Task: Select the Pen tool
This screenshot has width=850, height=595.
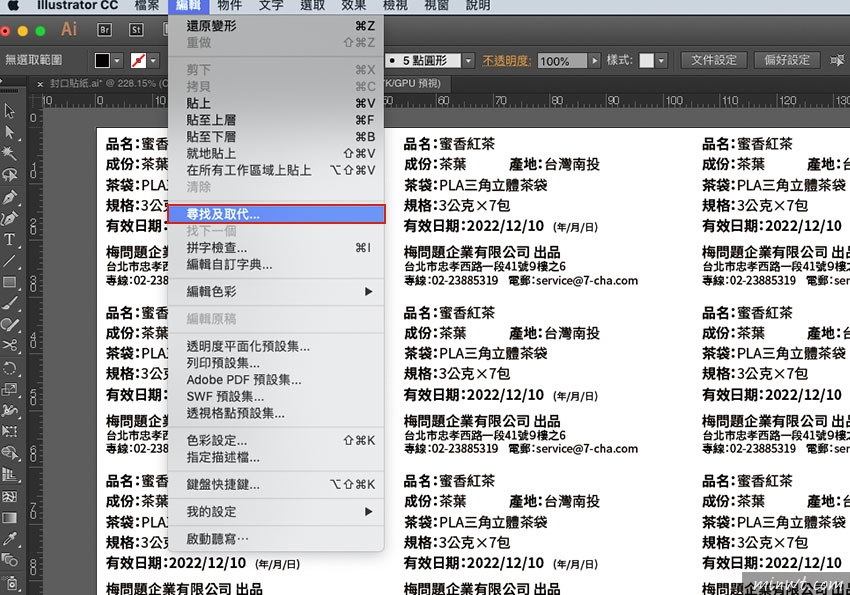Action: click(x=9, y=197)
